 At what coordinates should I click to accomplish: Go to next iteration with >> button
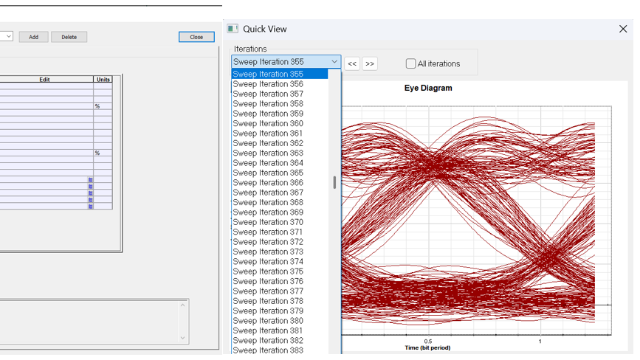pos(370,64)
